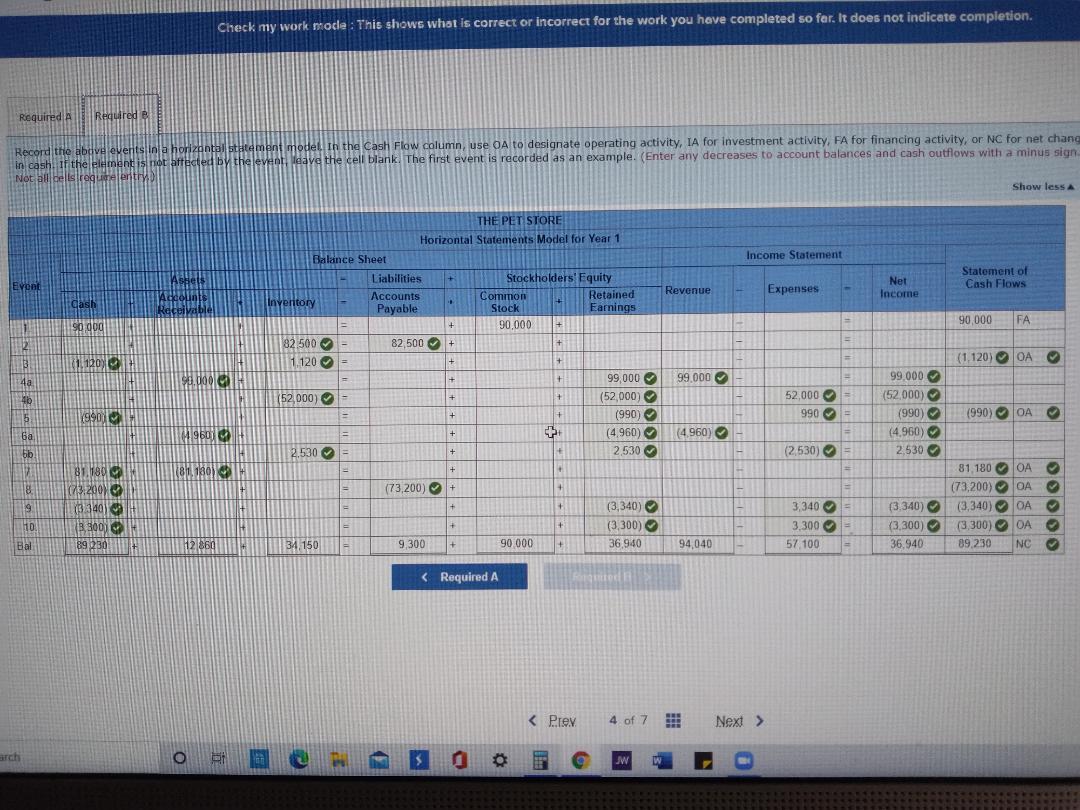Click green check beside Net Income 2,530
The width and height of the screenshot is (1080, 810).
pyautogui.click(x=933, y=450)
